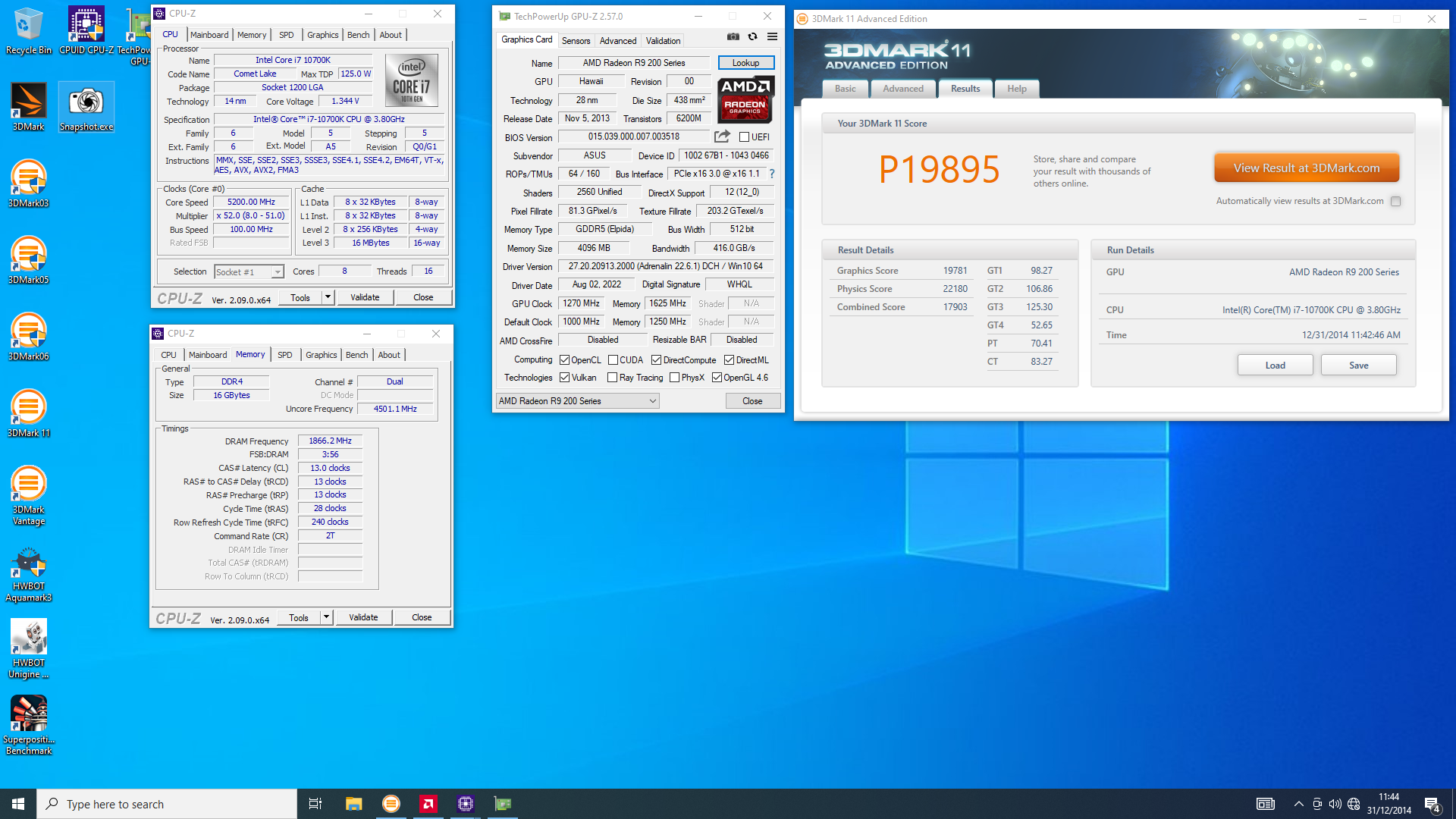1456x819 pixels.
Task: Click the Graphics Score value 19781
Action: (x=955, y=271)
